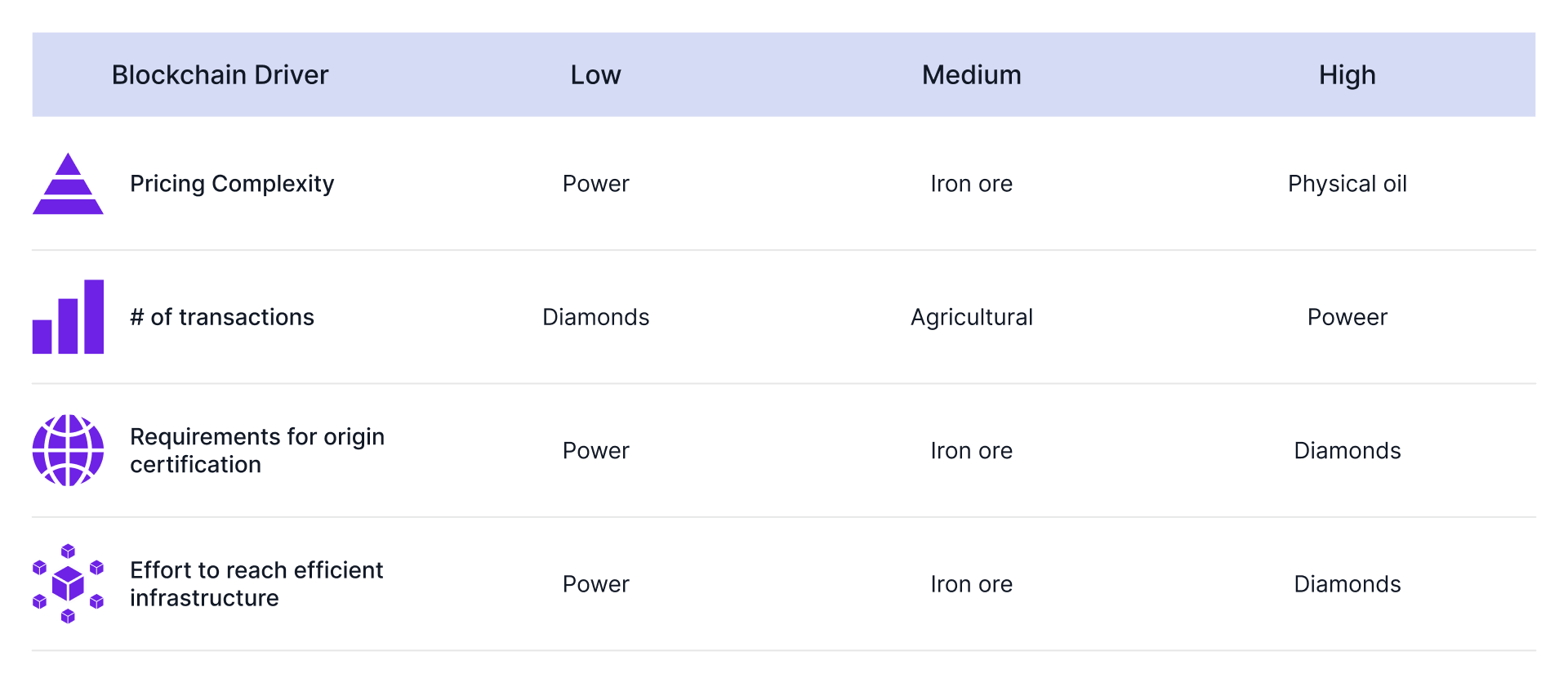Click the purple pyramid Pricing Complexity icon

(68, 184)
